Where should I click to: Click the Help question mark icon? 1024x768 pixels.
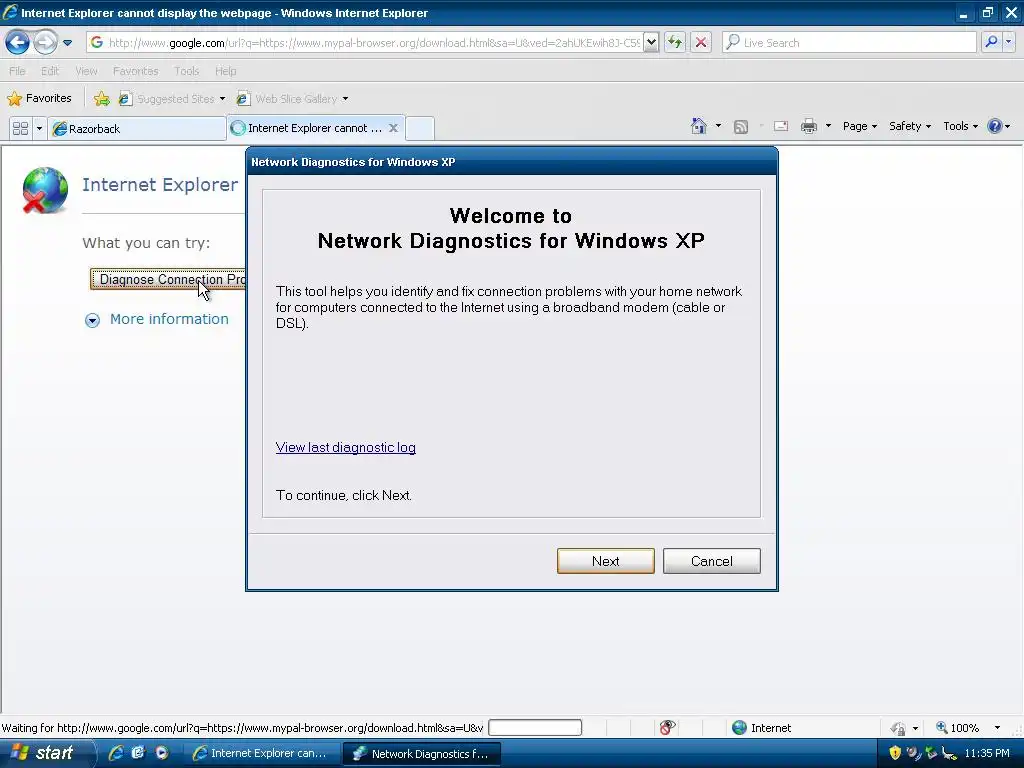[x=994, y=126]
